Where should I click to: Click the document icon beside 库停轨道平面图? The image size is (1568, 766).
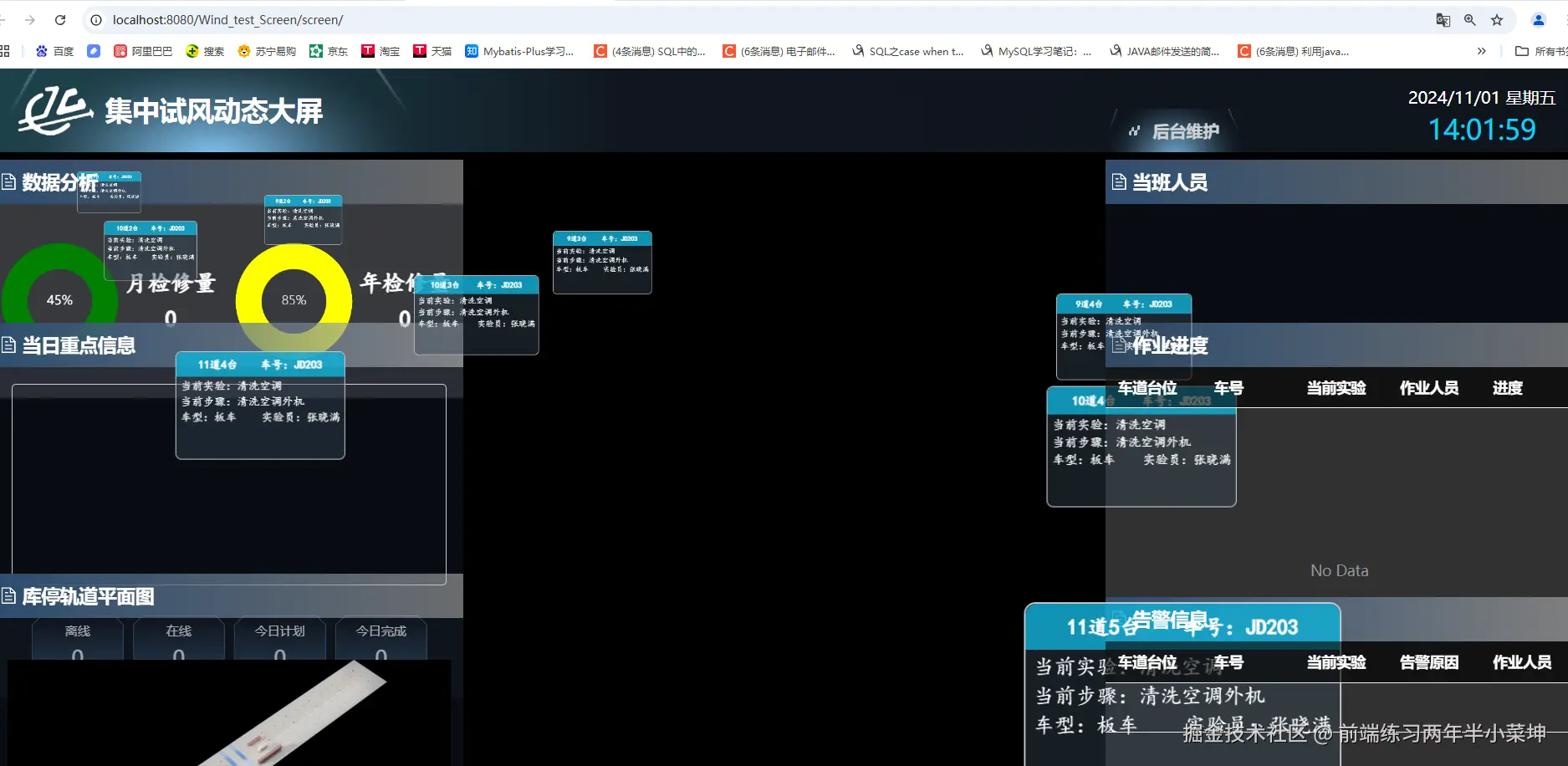click(x=8, y=596)
